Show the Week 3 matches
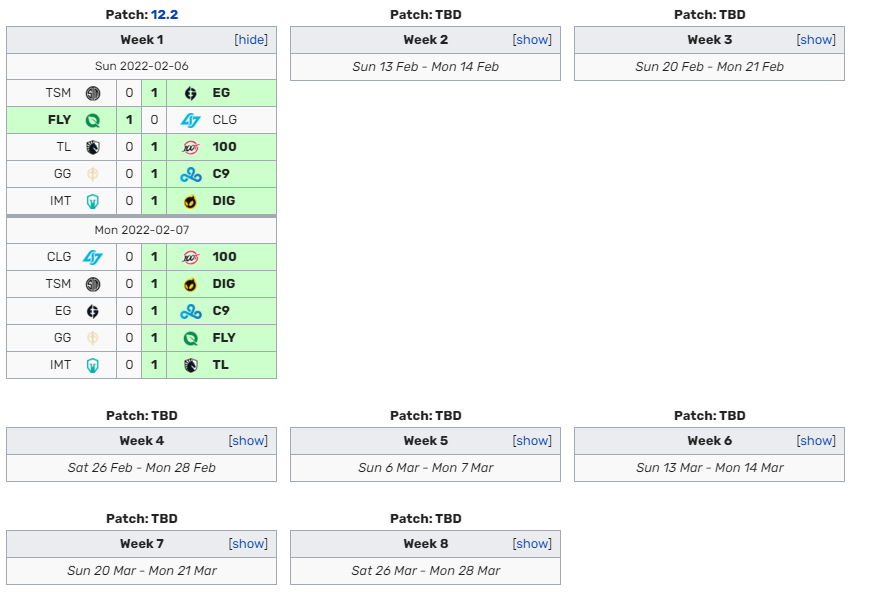873x608 pixels. pos(816,40)
